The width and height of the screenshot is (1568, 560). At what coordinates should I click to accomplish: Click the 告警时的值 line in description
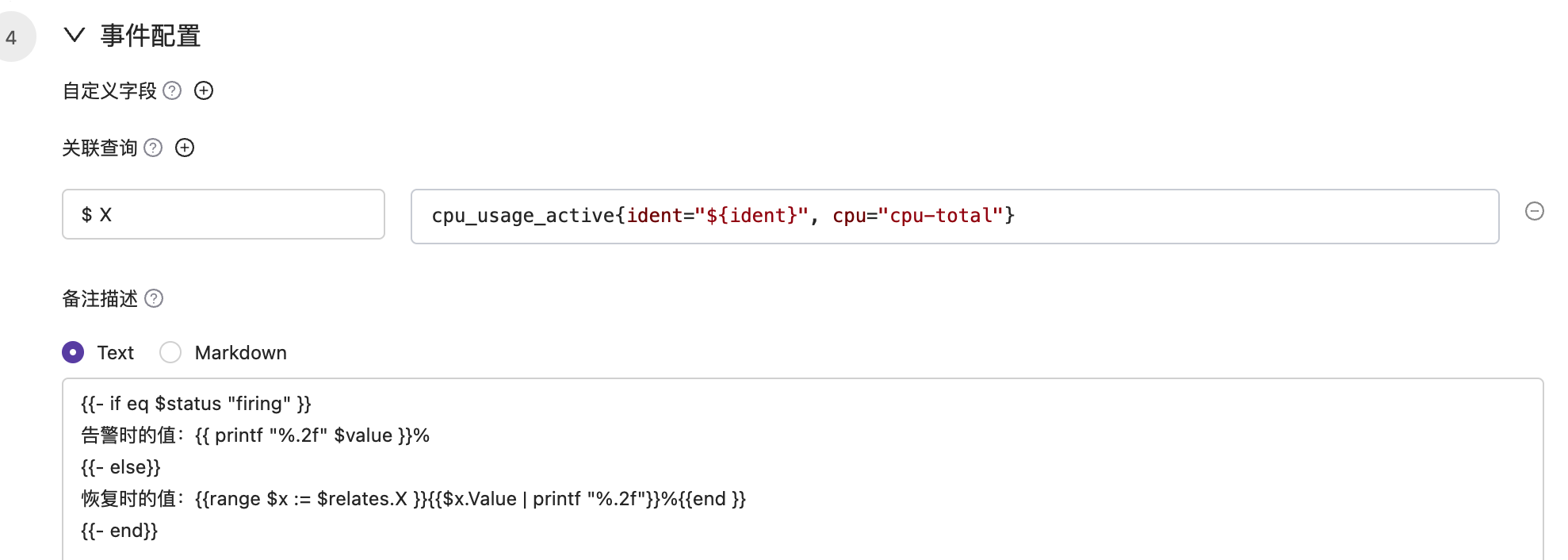255,435
